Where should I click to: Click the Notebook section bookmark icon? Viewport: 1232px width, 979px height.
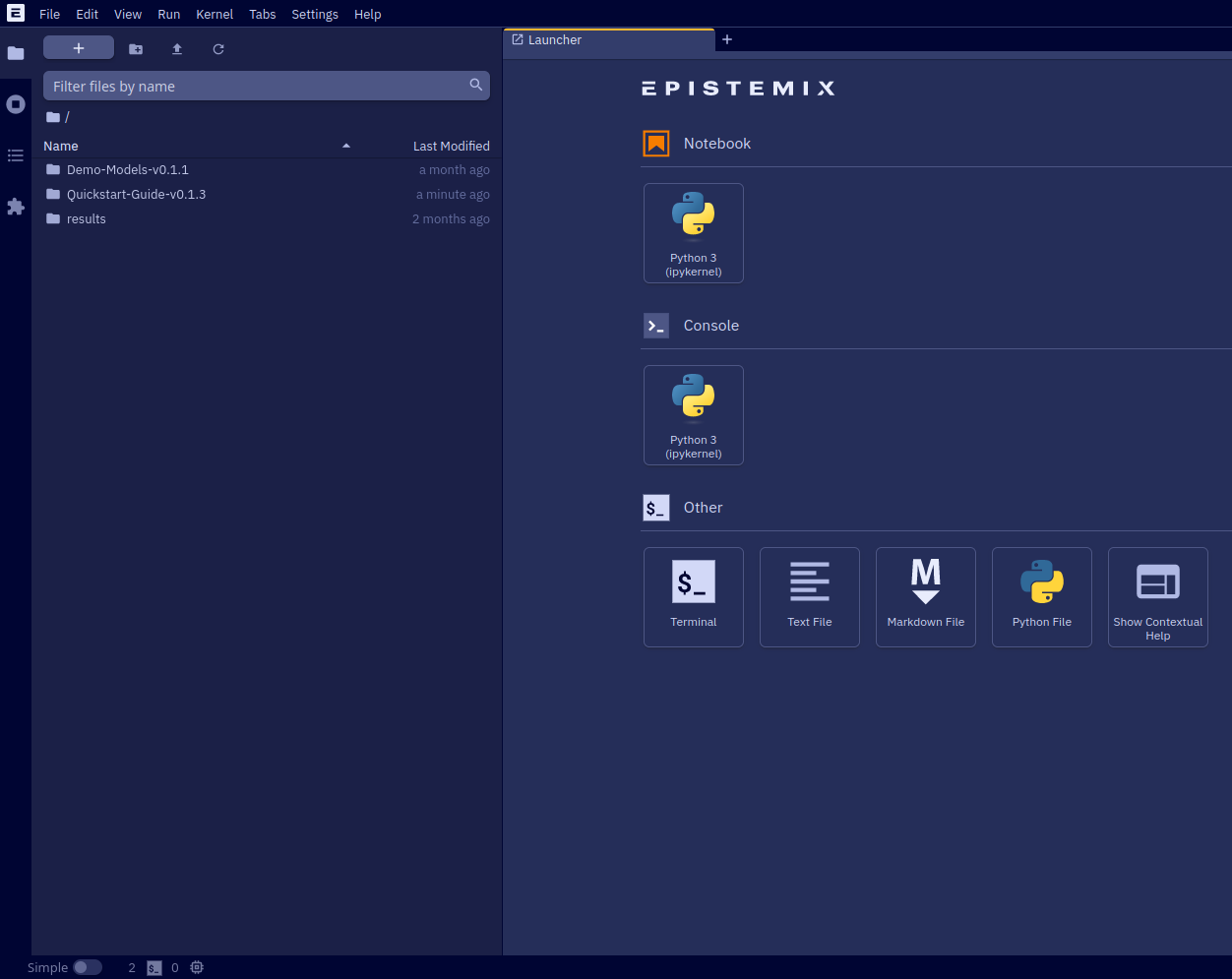(x=656, y=144)
